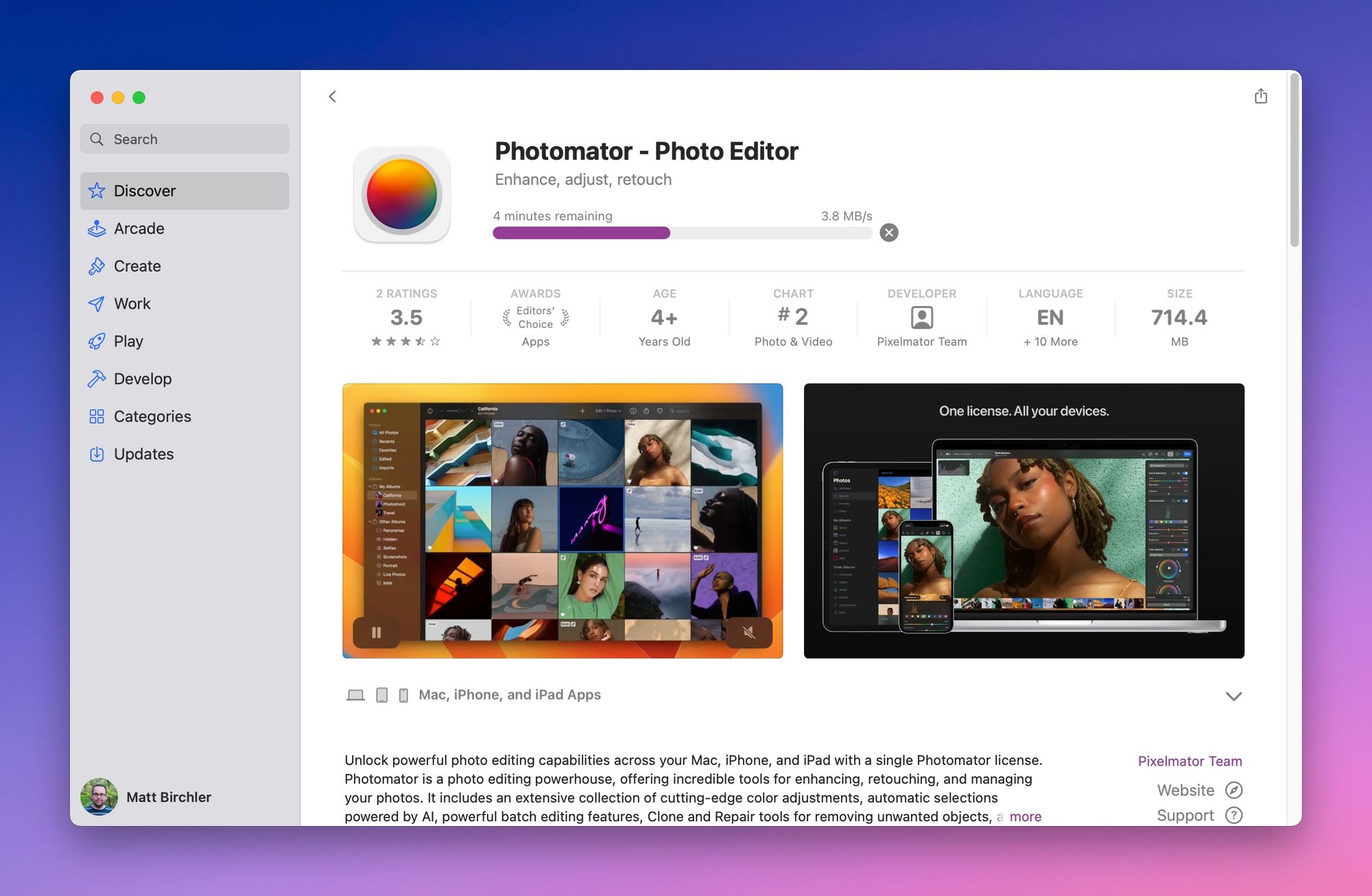Select Work in the sidebar
The height and width of the screenshot is (896, 1372).
point(185,304)
